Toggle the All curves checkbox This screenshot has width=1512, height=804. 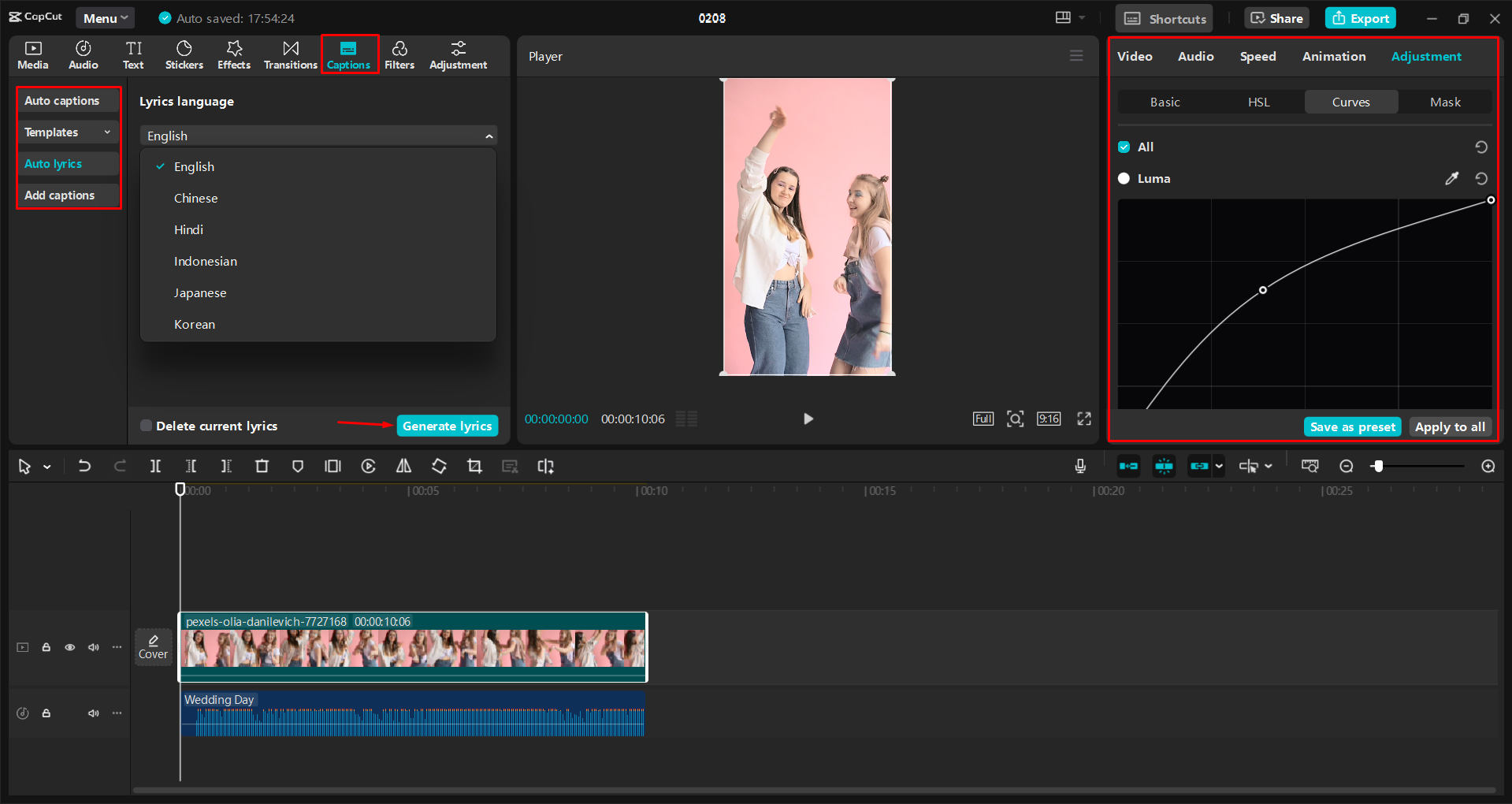1123,147
